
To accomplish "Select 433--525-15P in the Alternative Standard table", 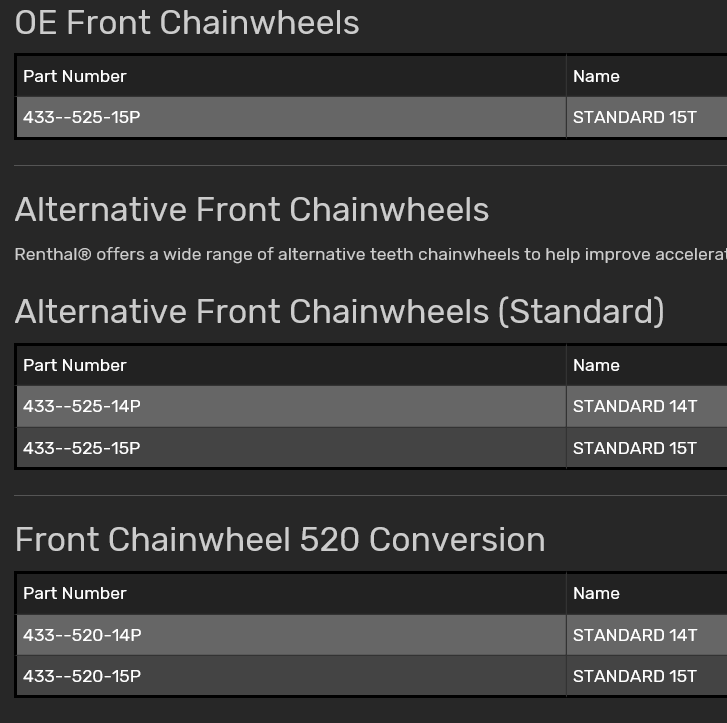I will coord(82,448).
